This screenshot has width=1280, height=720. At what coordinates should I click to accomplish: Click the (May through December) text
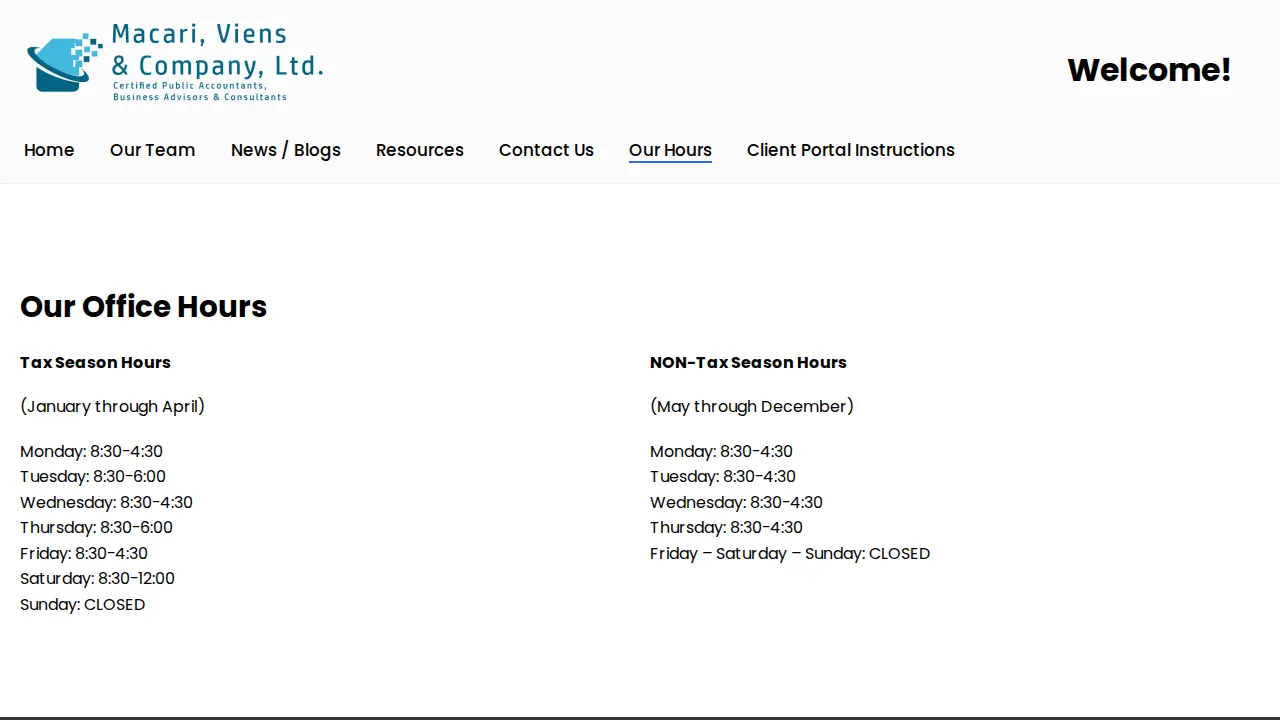point(752,406)
